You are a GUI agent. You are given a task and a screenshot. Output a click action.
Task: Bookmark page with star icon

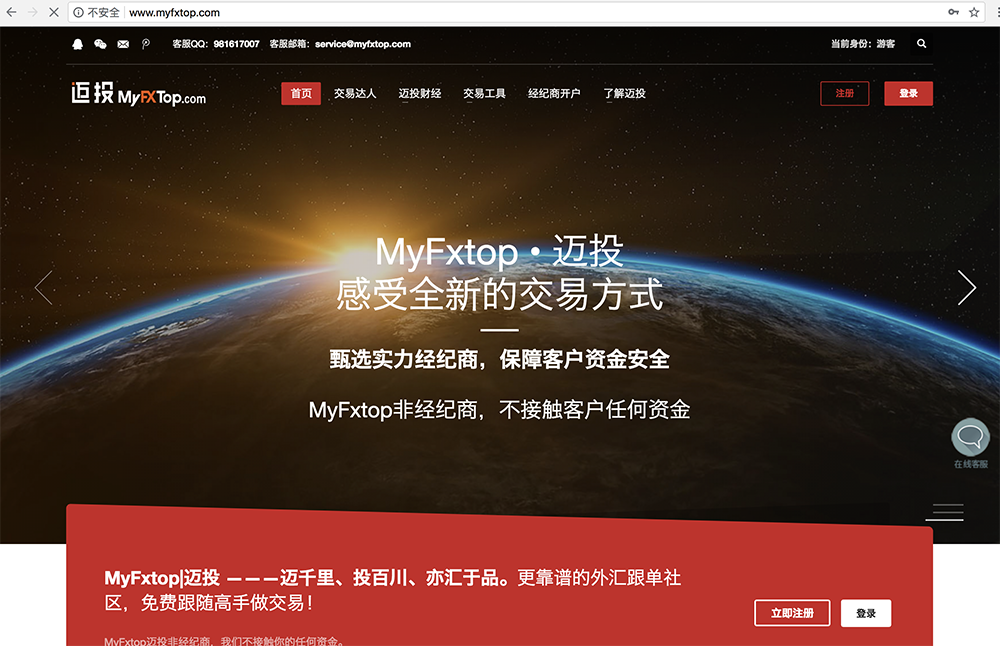click(974, 12)
